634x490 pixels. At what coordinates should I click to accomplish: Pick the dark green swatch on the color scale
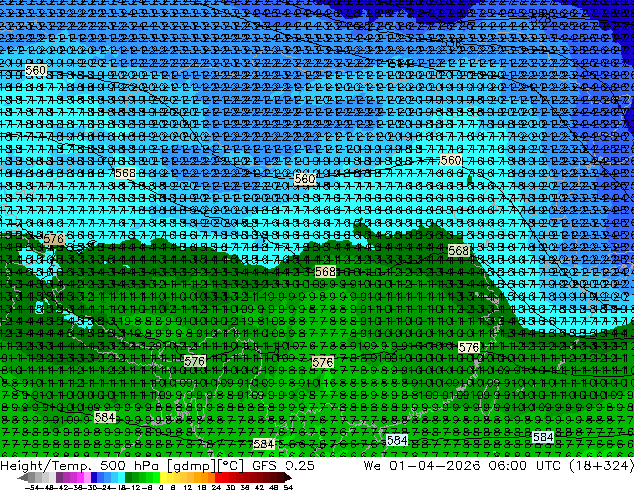[x=128, y=478]
